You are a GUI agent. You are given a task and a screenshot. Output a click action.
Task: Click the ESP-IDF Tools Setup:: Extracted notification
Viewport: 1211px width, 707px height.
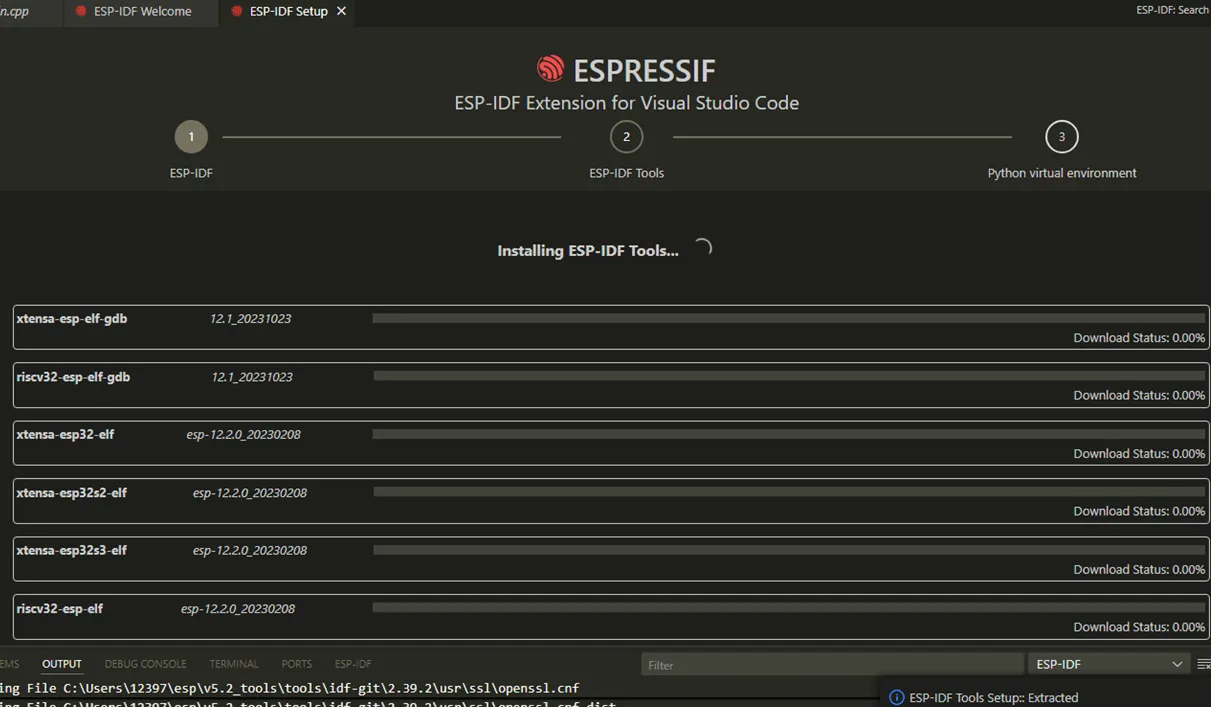[994, 698]
